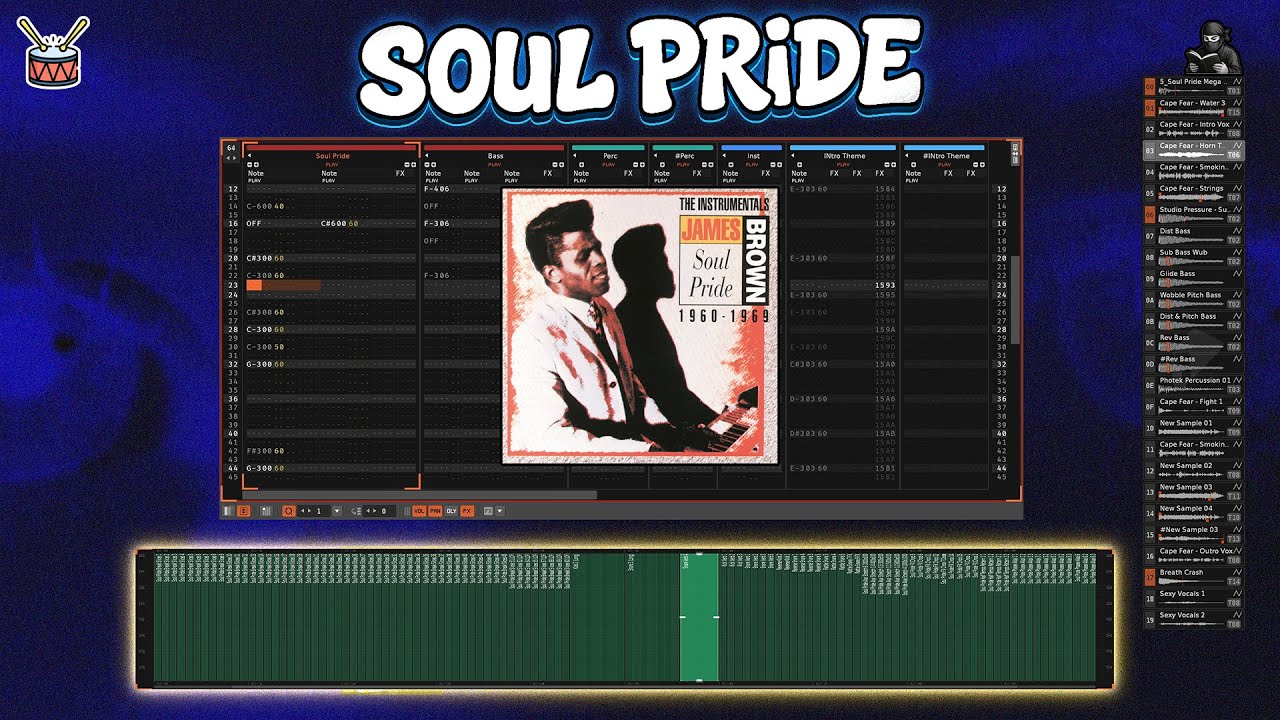Select Dist & Pitch Bass instrument
The width and height of the screenshot is (1280, 720).
click(x=1194, y=322)
